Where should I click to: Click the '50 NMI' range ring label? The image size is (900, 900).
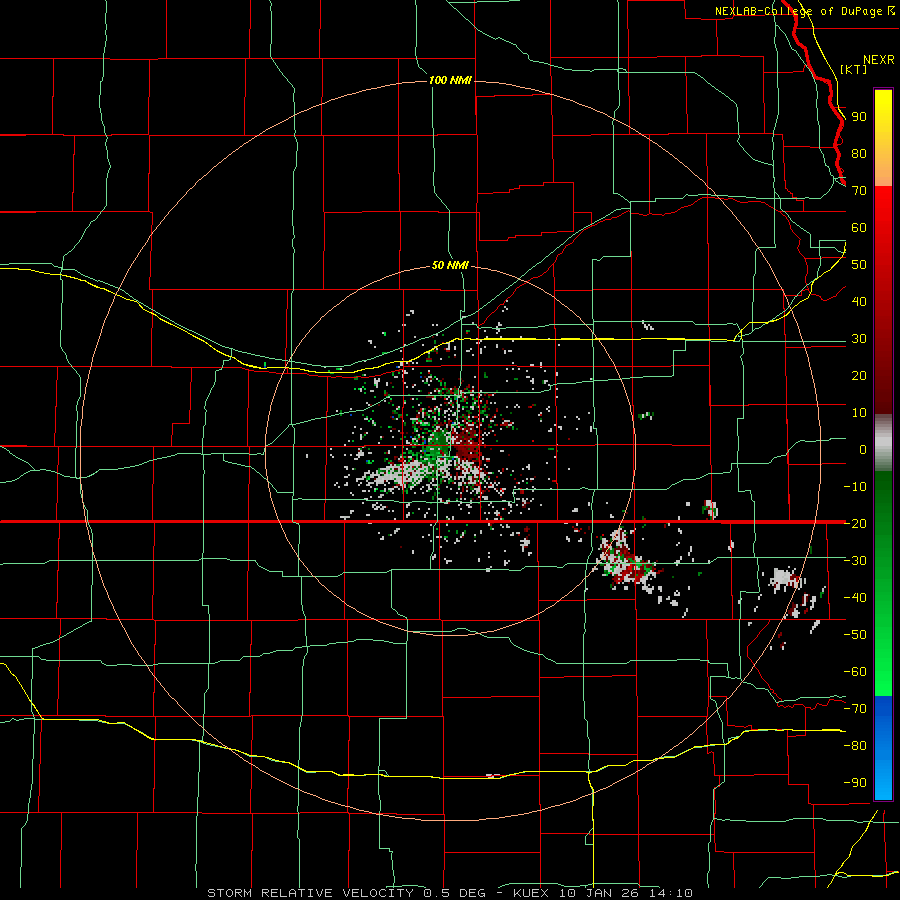tap(450, 265)
